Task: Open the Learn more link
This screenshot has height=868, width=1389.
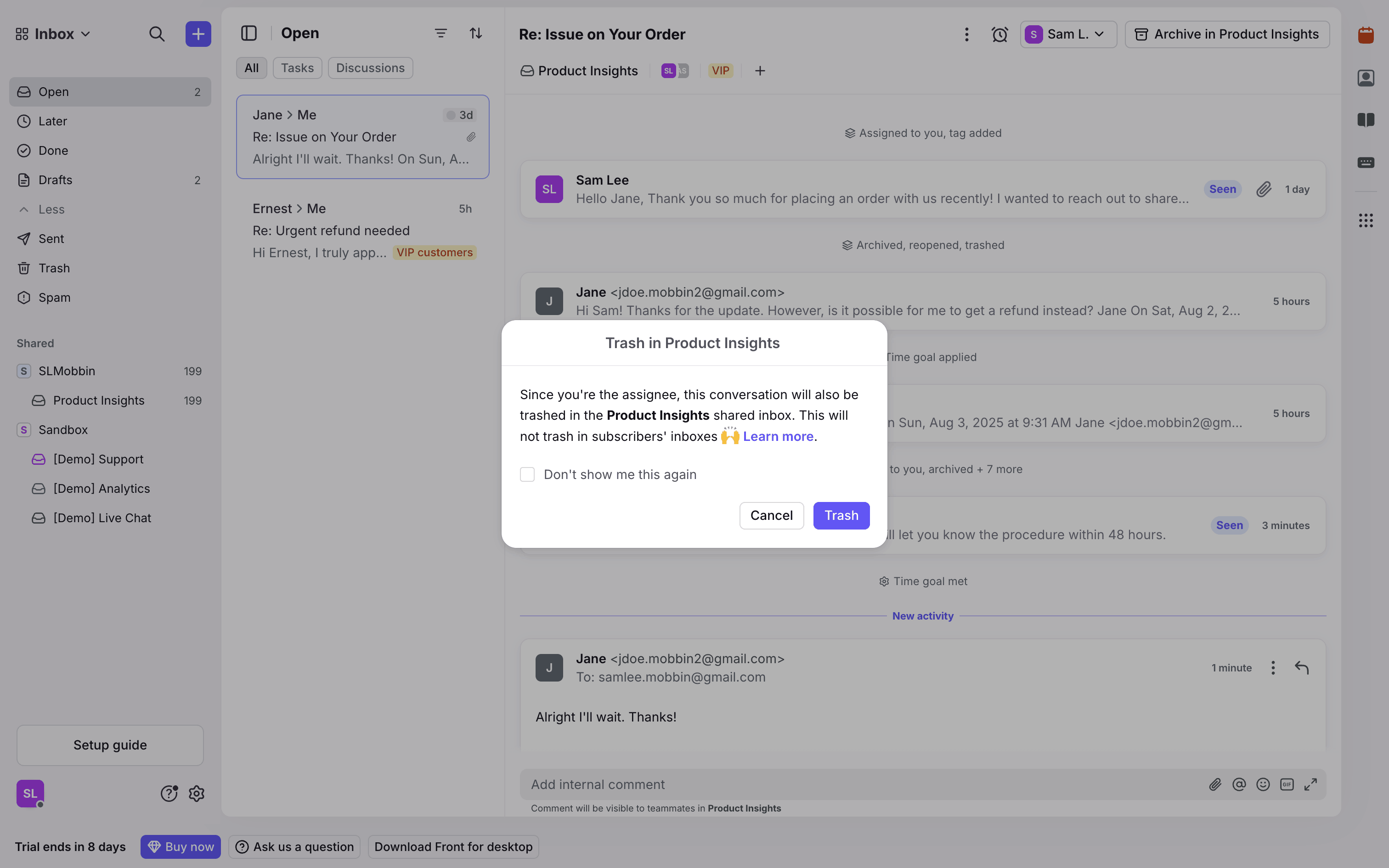Action: [778, 436]
